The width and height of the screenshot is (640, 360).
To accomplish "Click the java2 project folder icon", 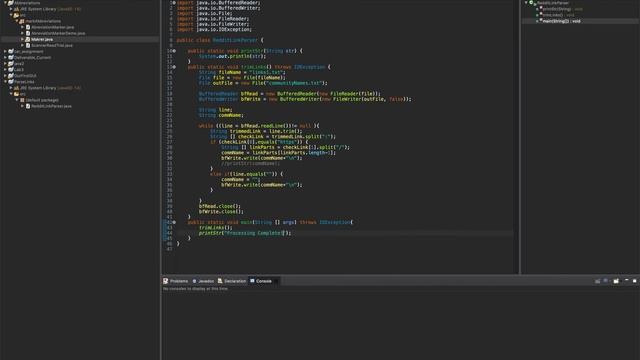I will [x=11, y=63].
